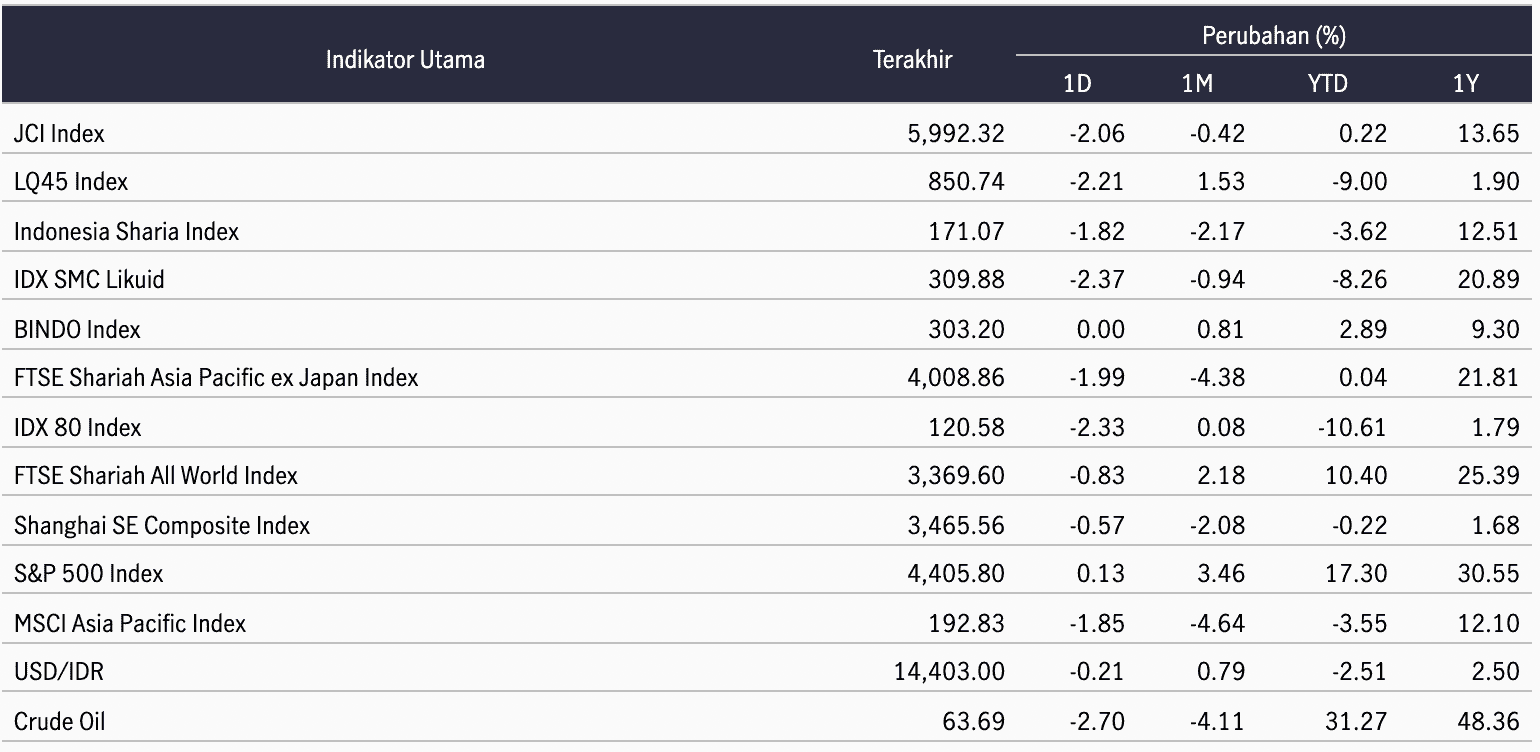
Task: Select the Terakhir column header
Action: click(x=913, y=60)
